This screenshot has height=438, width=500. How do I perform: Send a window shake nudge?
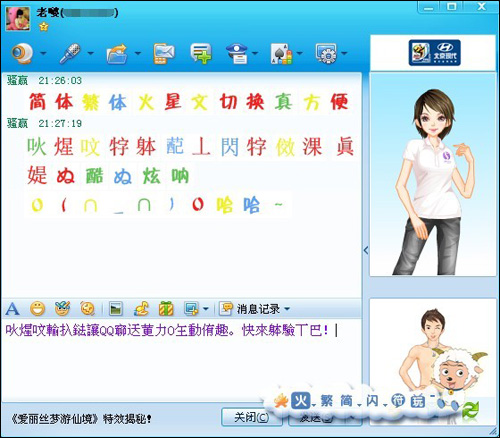pyautogui.click(x=88, y=309)
